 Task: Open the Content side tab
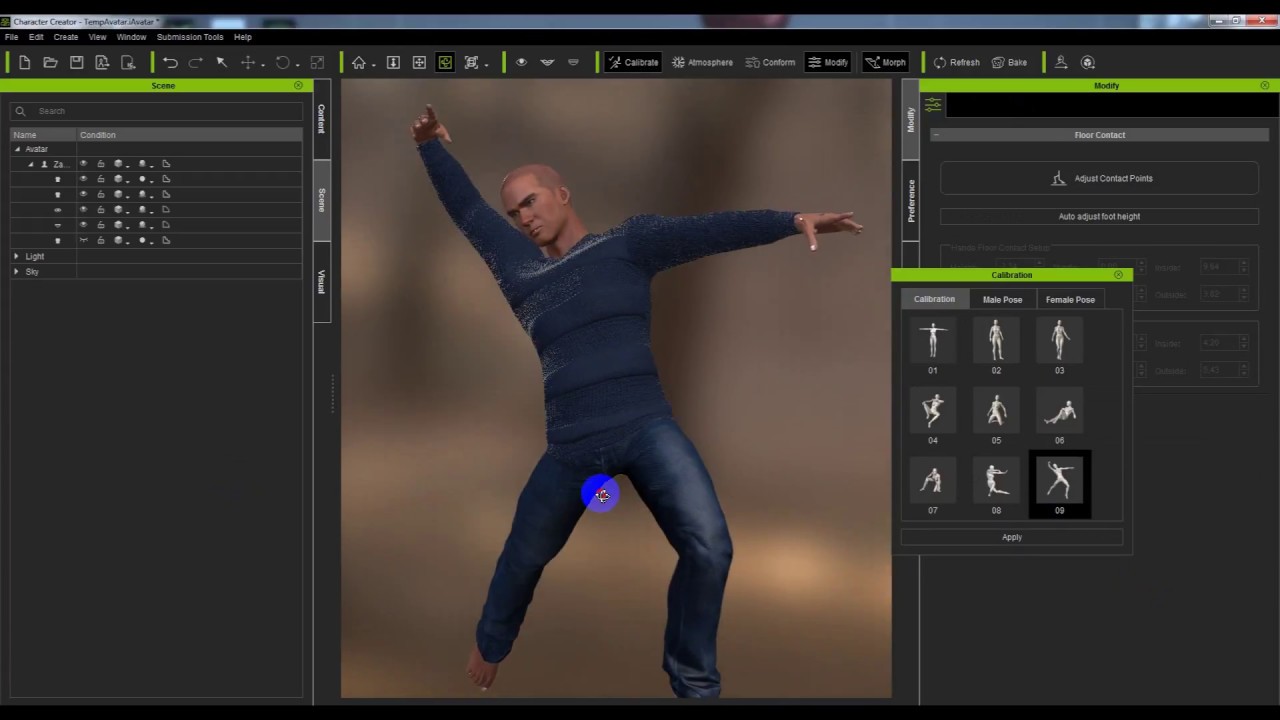(322, 119)
